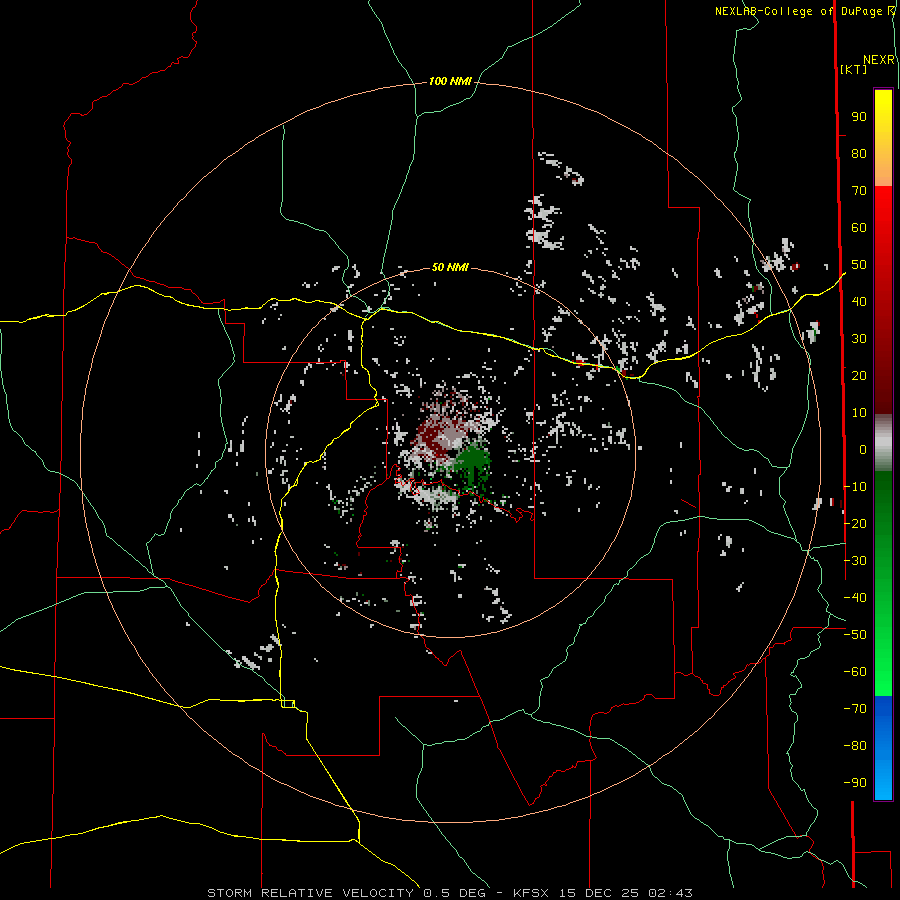The image size is (900, 900).
Task: Click the positive 20 scale value
Action: click(x=859, y=375)
